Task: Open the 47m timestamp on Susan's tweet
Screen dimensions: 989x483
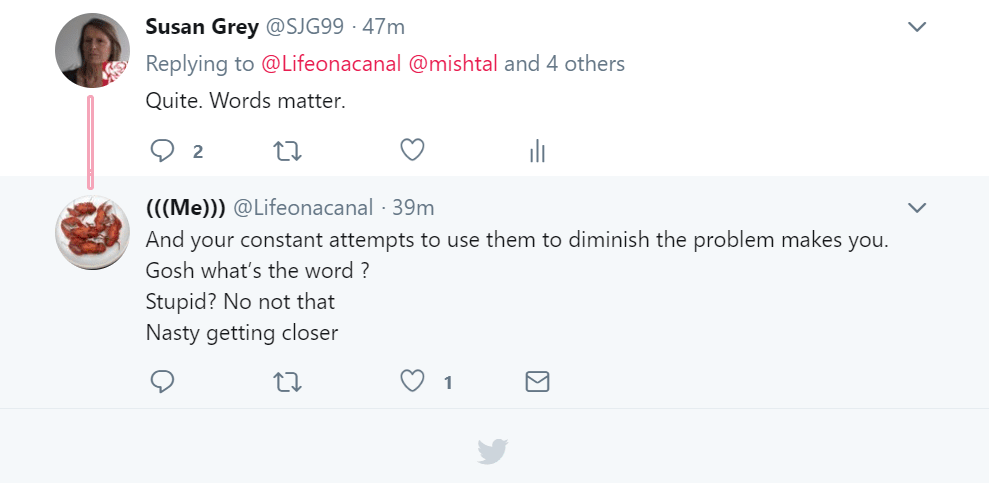Action: point(384,26)
